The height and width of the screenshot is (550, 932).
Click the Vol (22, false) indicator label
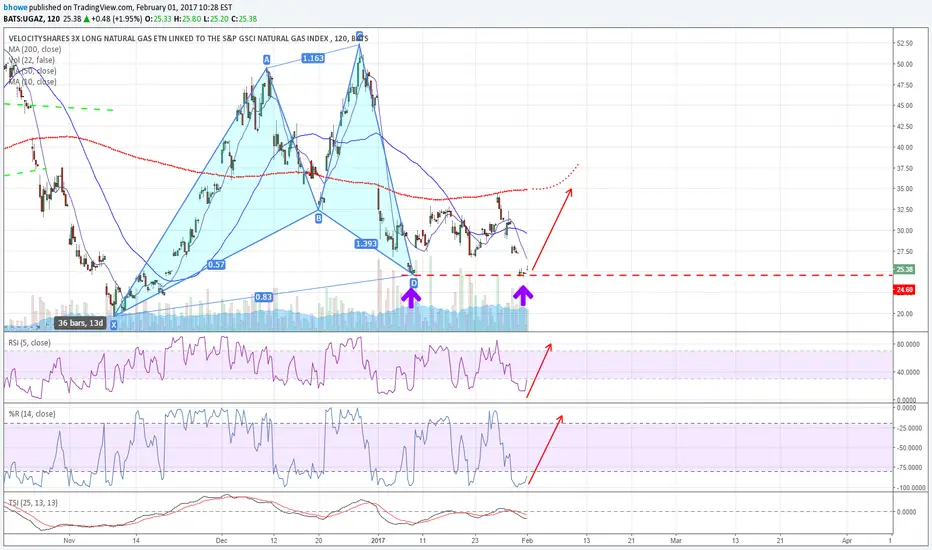[x=32, y=60]
